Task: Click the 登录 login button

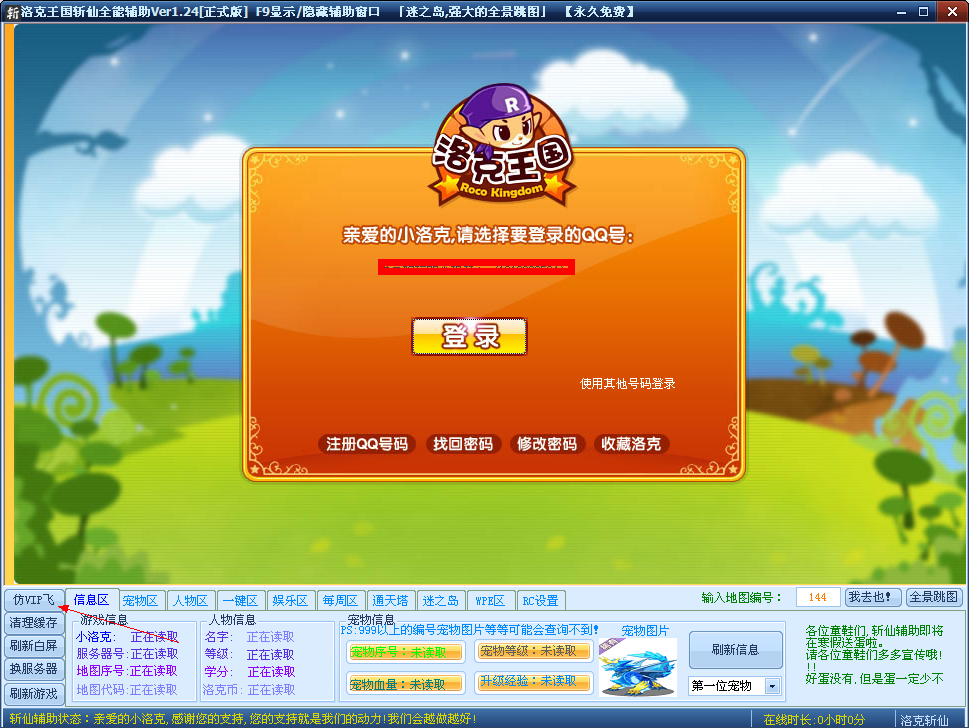Action: 469,337
